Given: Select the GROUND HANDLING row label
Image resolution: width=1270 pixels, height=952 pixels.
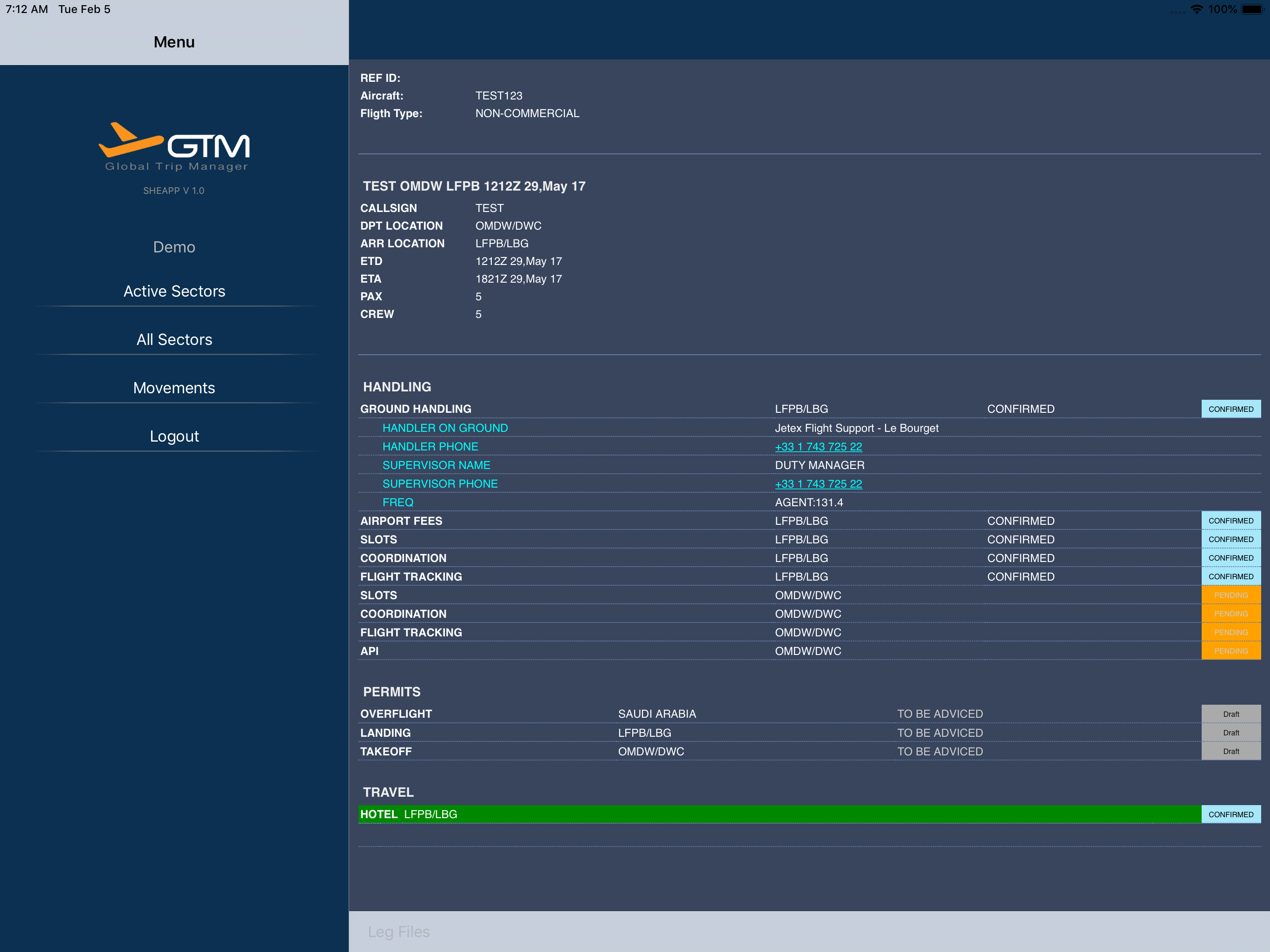Looking at the screenshot, I should pyautogui.click(x=416, y=409).
